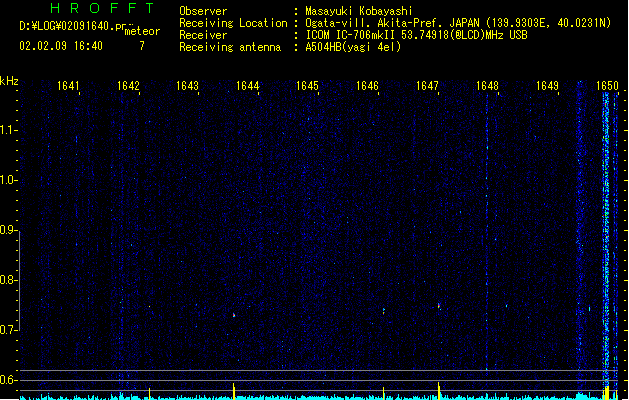Image resolution: width=629 pixels, height=400 pixels.
Task: Click the bright noise band at 1650
Action: (x=606, y=241)
